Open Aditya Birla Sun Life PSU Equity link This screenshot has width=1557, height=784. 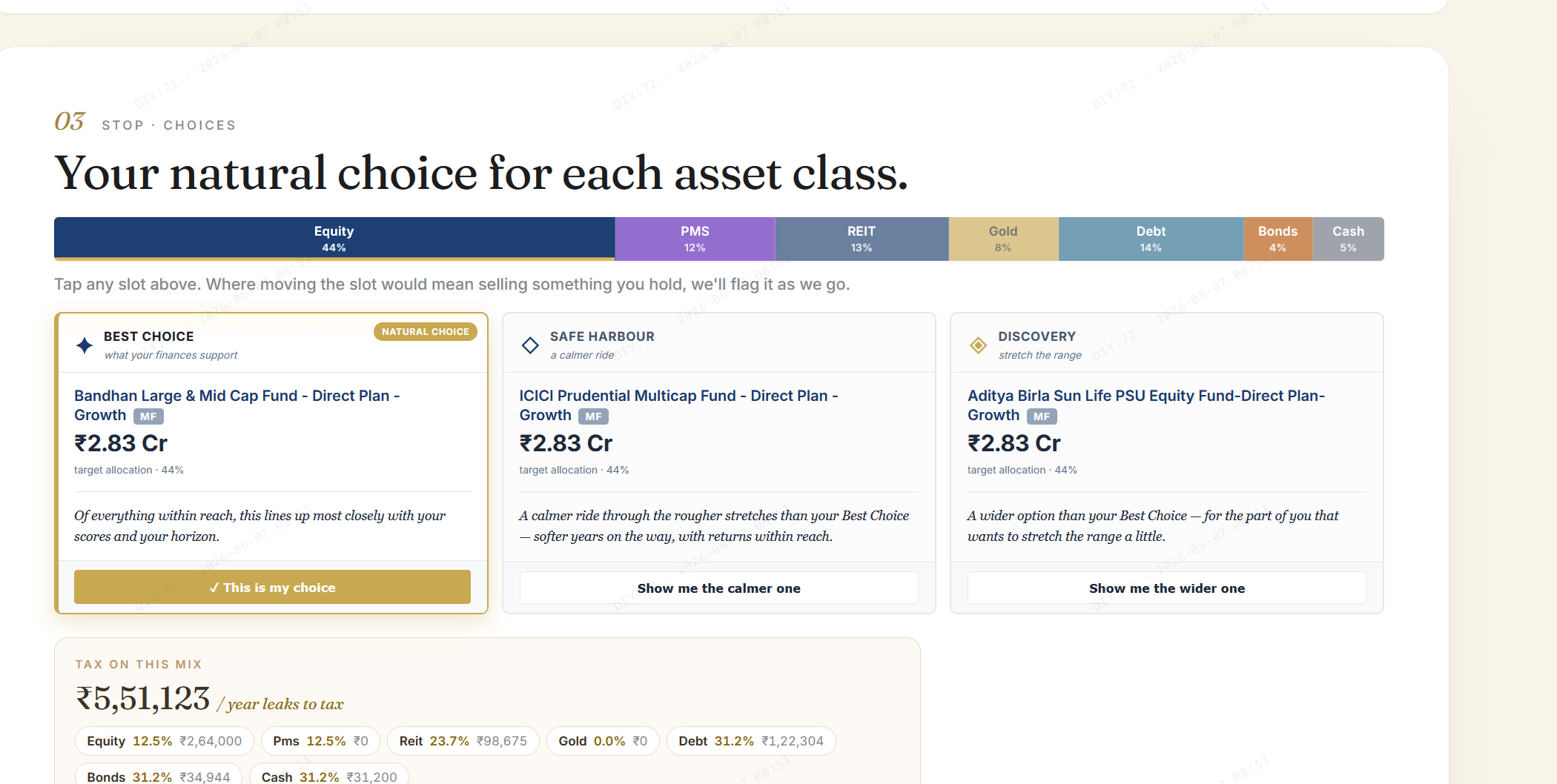pyautogui.click(x=1146, y=405)
